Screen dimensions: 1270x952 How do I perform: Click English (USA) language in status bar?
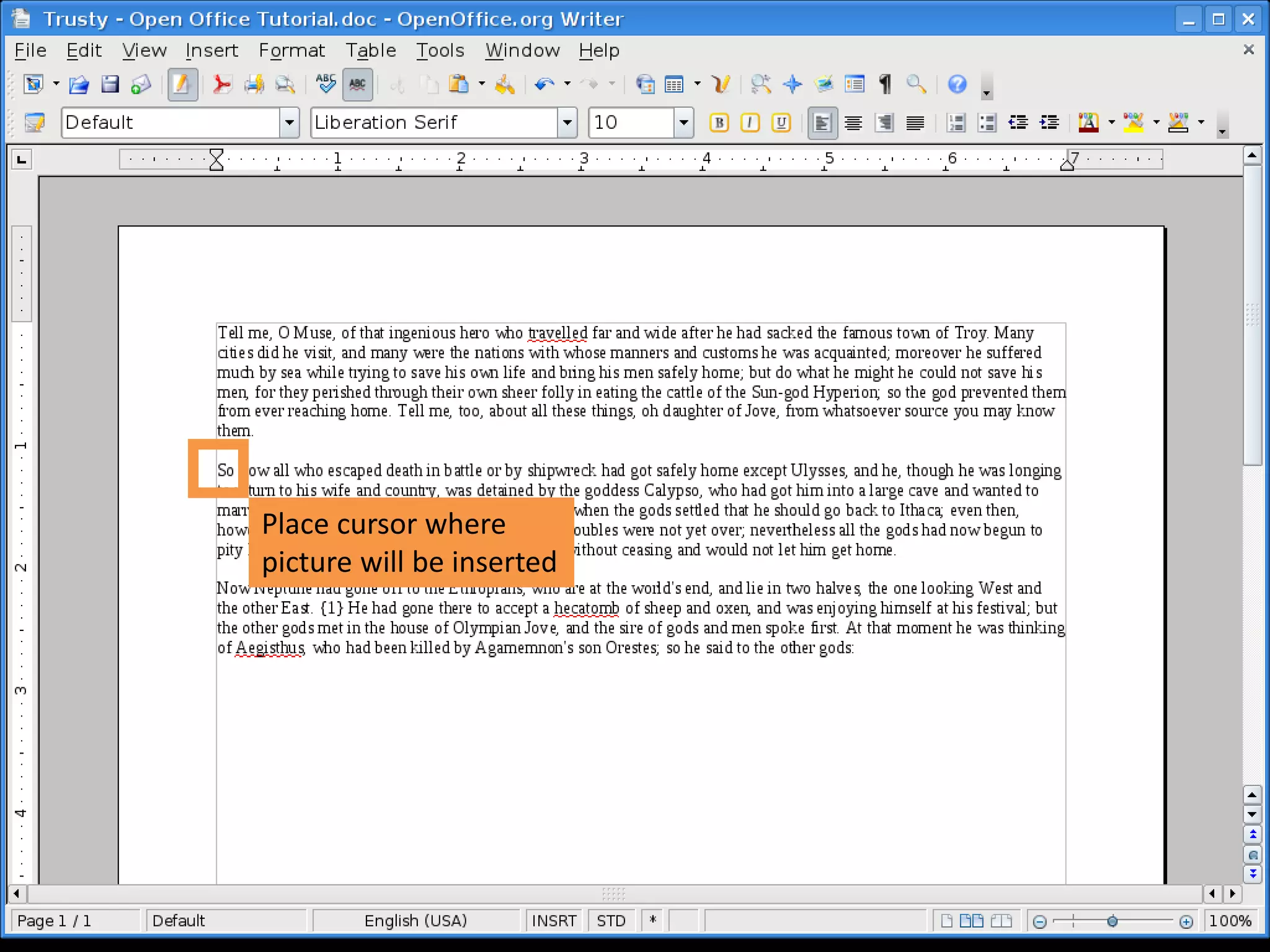tap(415, 920)
